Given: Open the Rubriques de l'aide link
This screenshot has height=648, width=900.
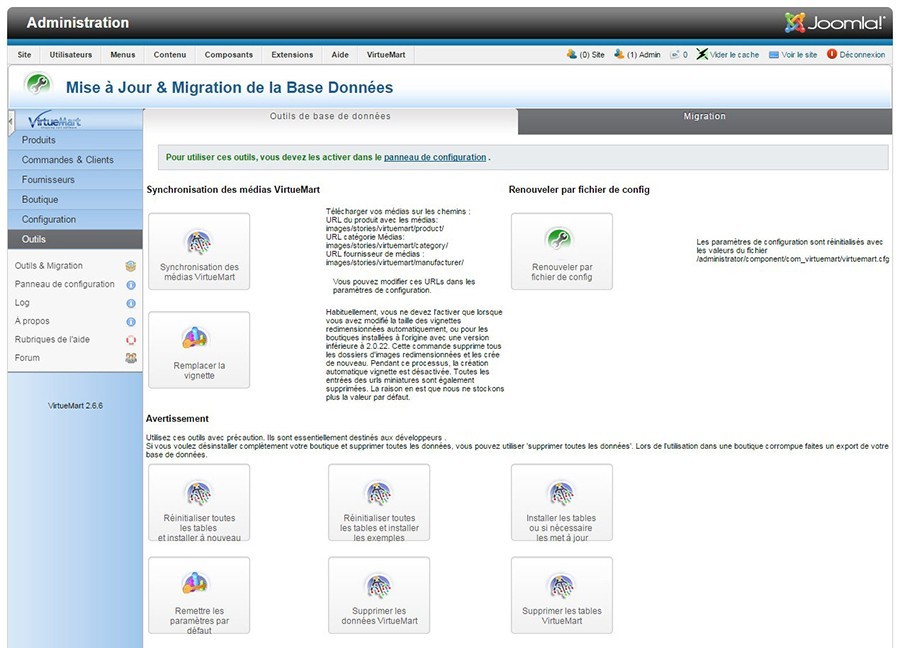Looking at the screenshot, I should click(x=52, y=339).
